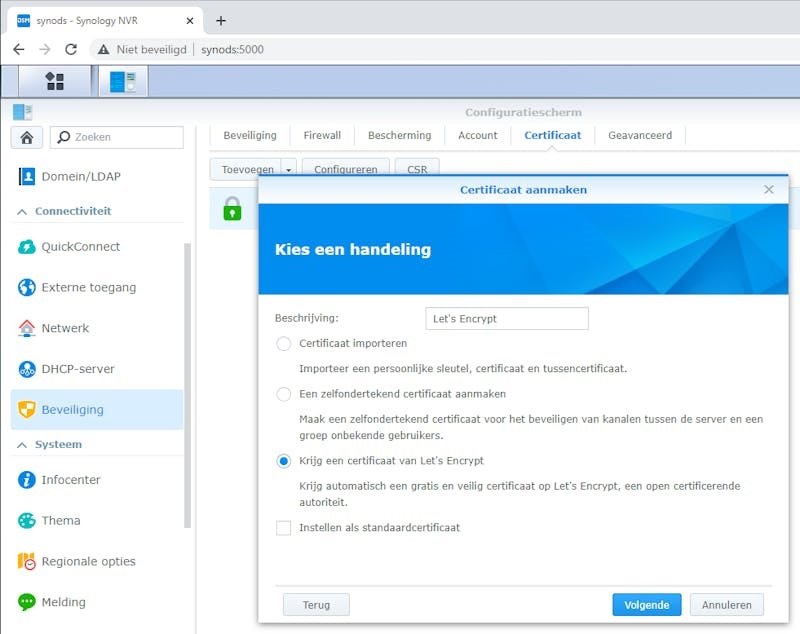Open the Toevoegen dropdown arrow
Screen dimensions: 800x634
[x=289, y=169]
